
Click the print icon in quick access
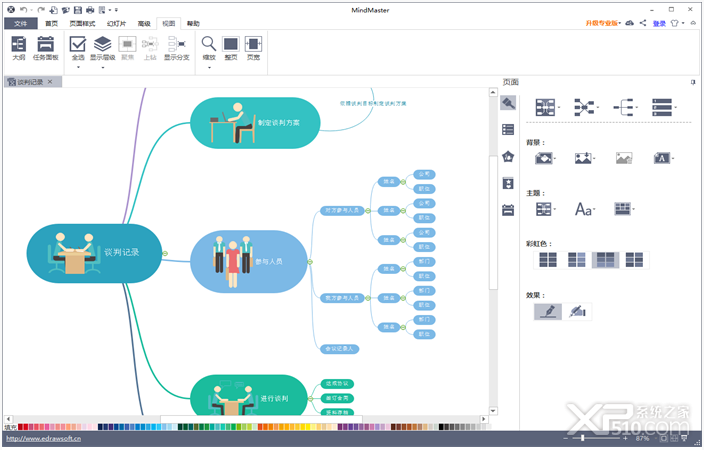tap(90, 9)
